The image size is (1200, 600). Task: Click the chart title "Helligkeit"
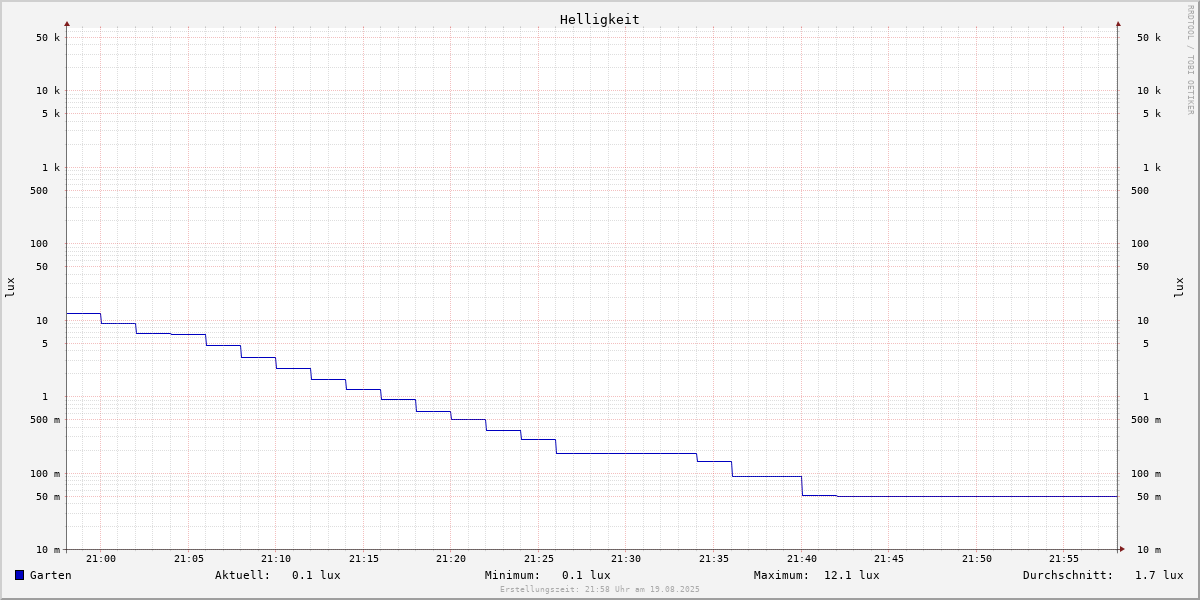(x=600, y=19)
